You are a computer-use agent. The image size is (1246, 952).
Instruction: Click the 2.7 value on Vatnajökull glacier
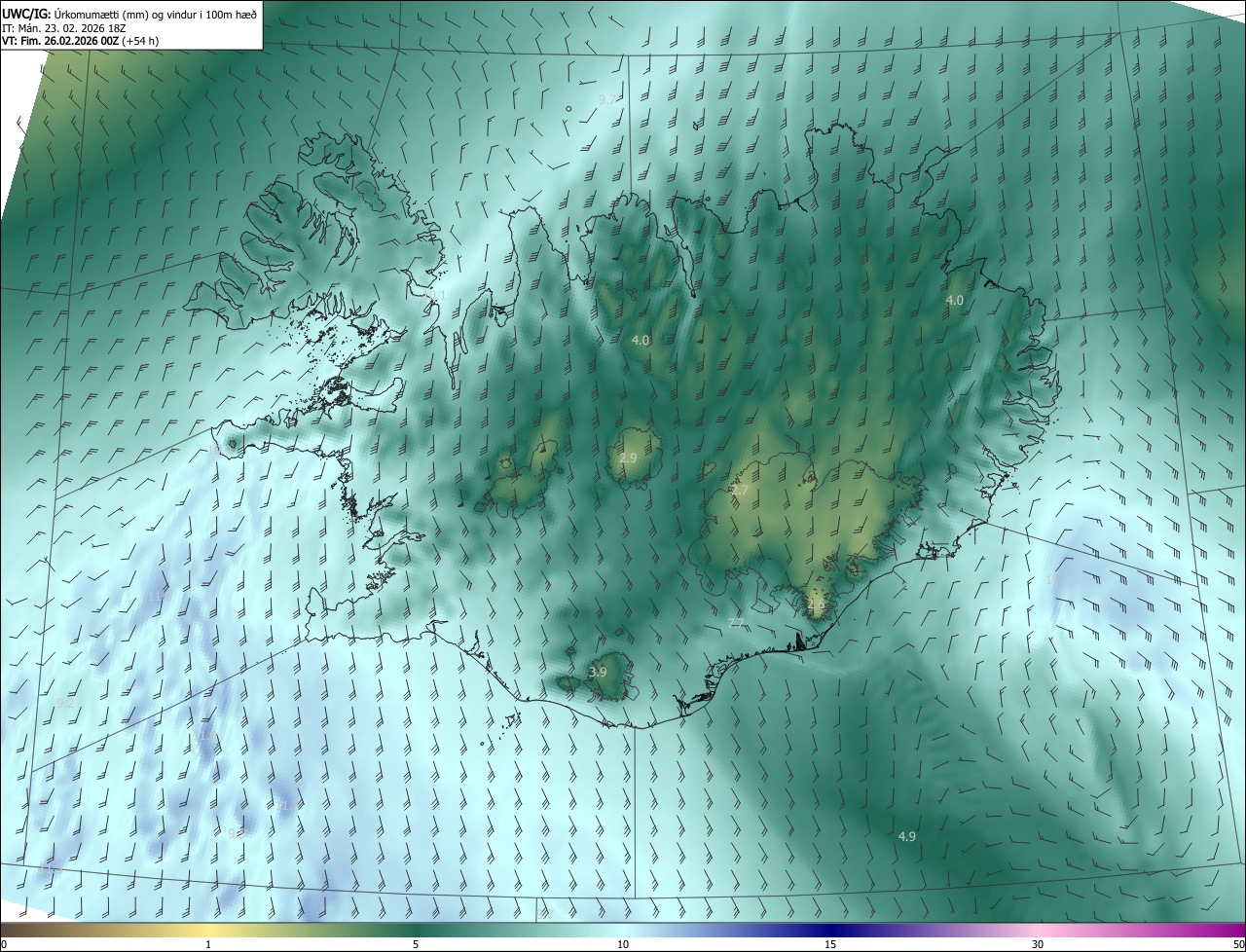point(740,491)
